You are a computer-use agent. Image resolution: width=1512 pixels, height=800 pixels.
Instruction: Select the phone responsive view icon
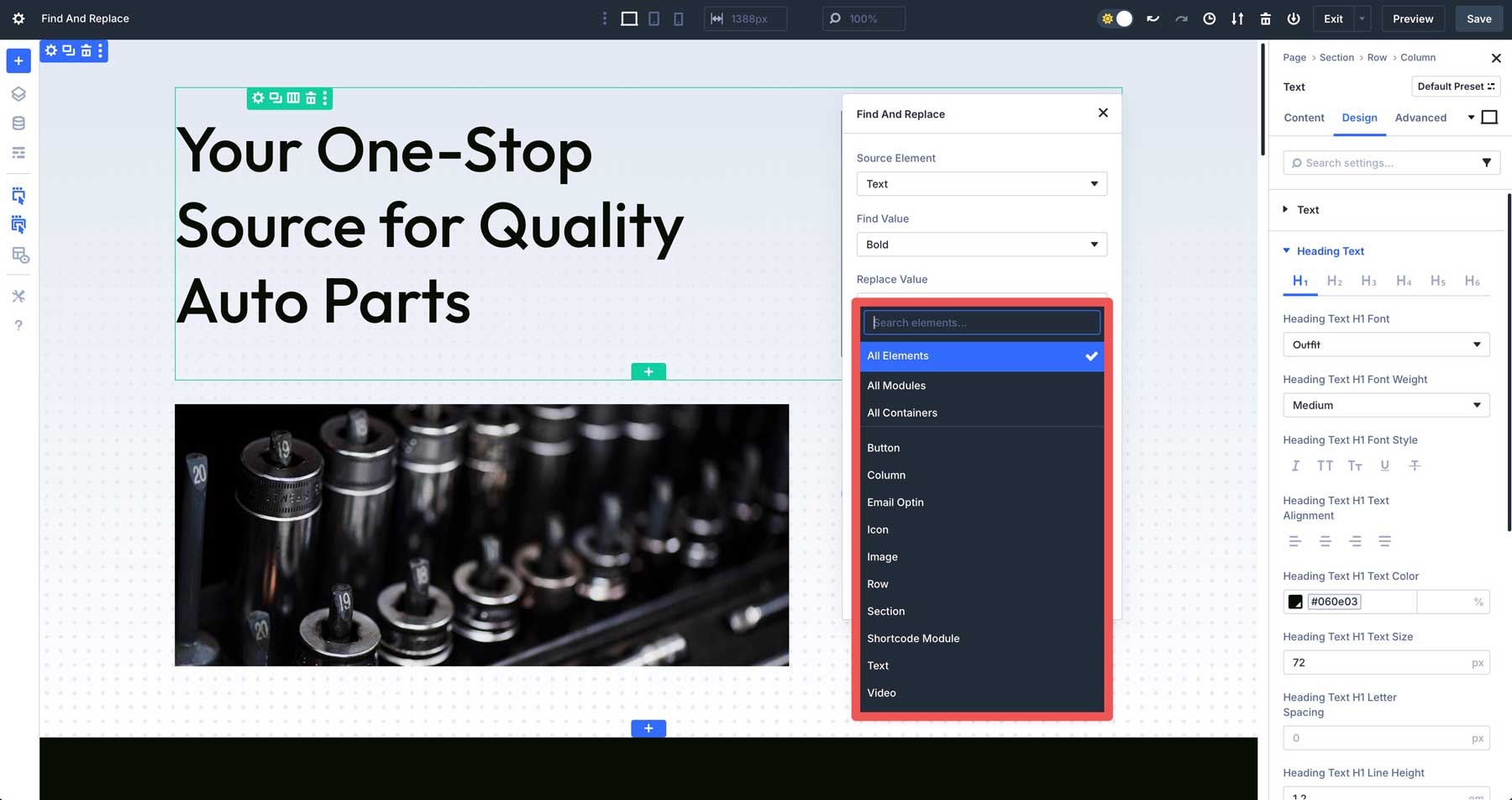tap(677, 18)
